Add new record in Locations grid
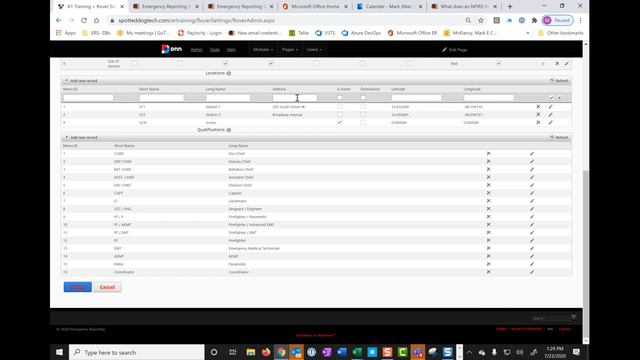 (x=81, y=81)
